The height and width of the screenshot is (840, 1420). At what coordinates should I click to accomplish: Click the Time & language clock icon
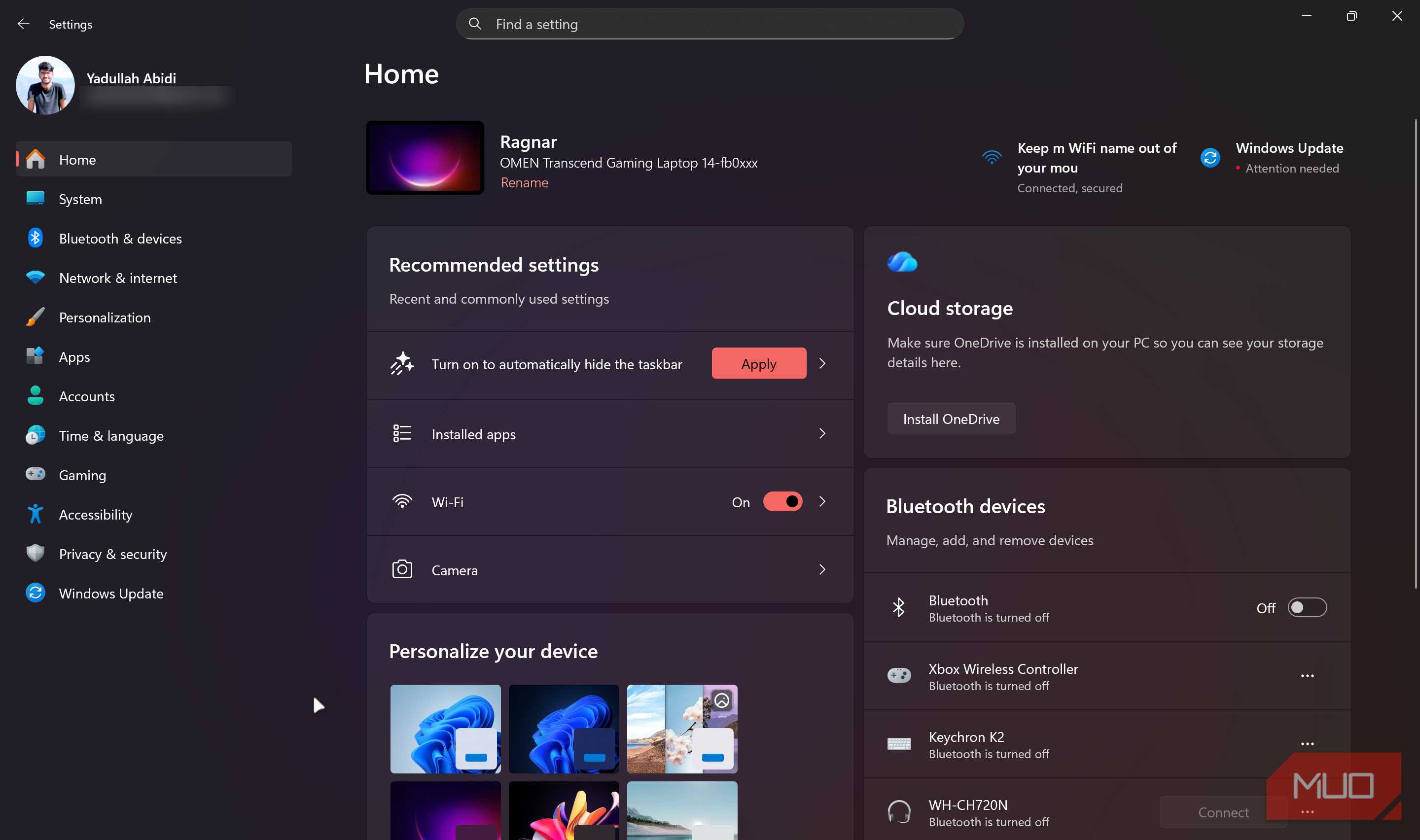coord(35,435)
